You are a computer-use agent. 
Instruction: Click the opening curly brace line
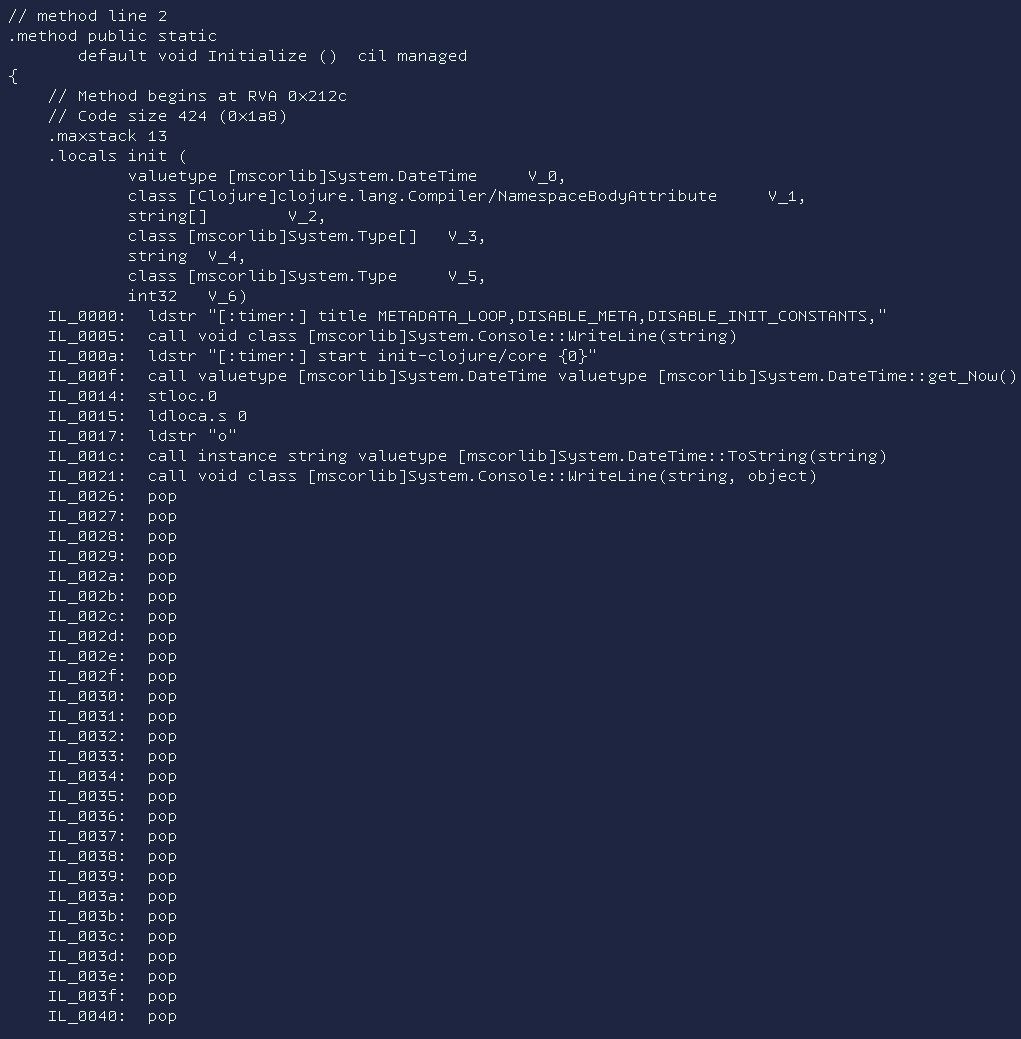(x=12, y=76)
